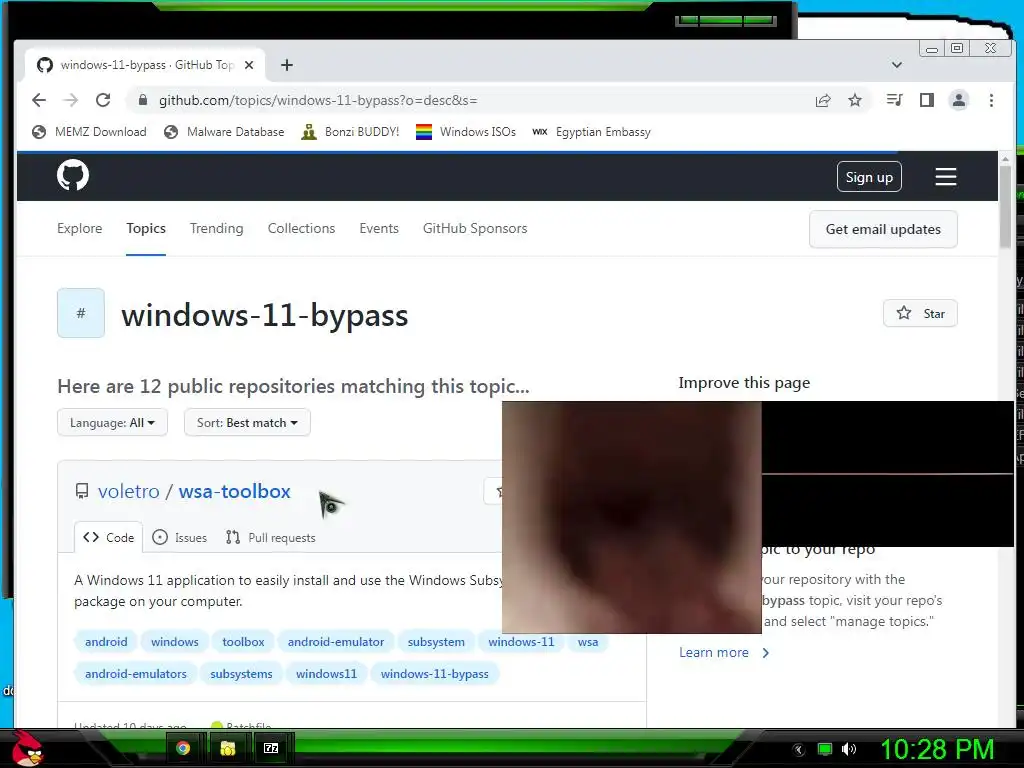This screenshot has height=768, width=1024.
Task: Open the Trending tab
Action: point(216,228)
